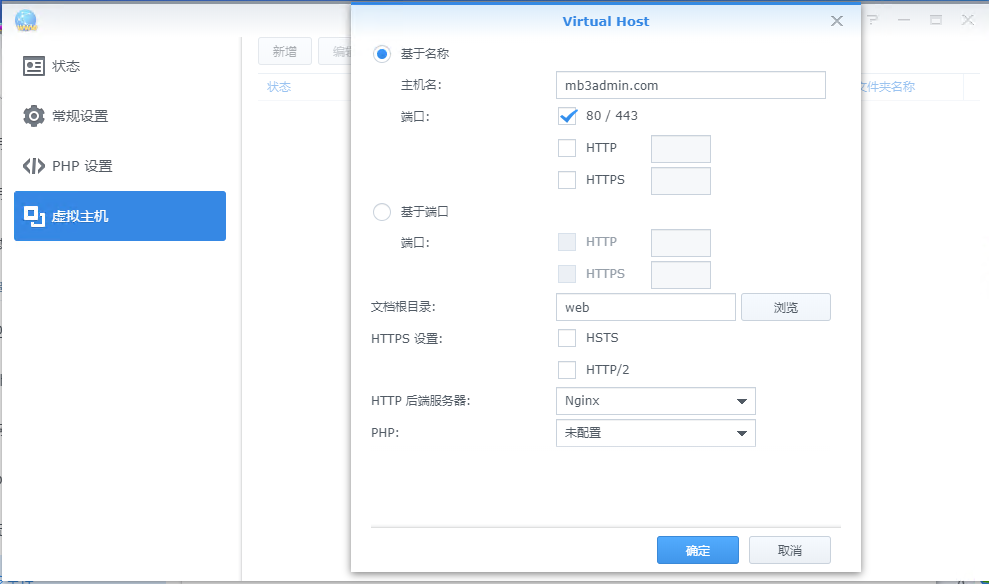Enable the HSTS checkbox

click(567, 338)
